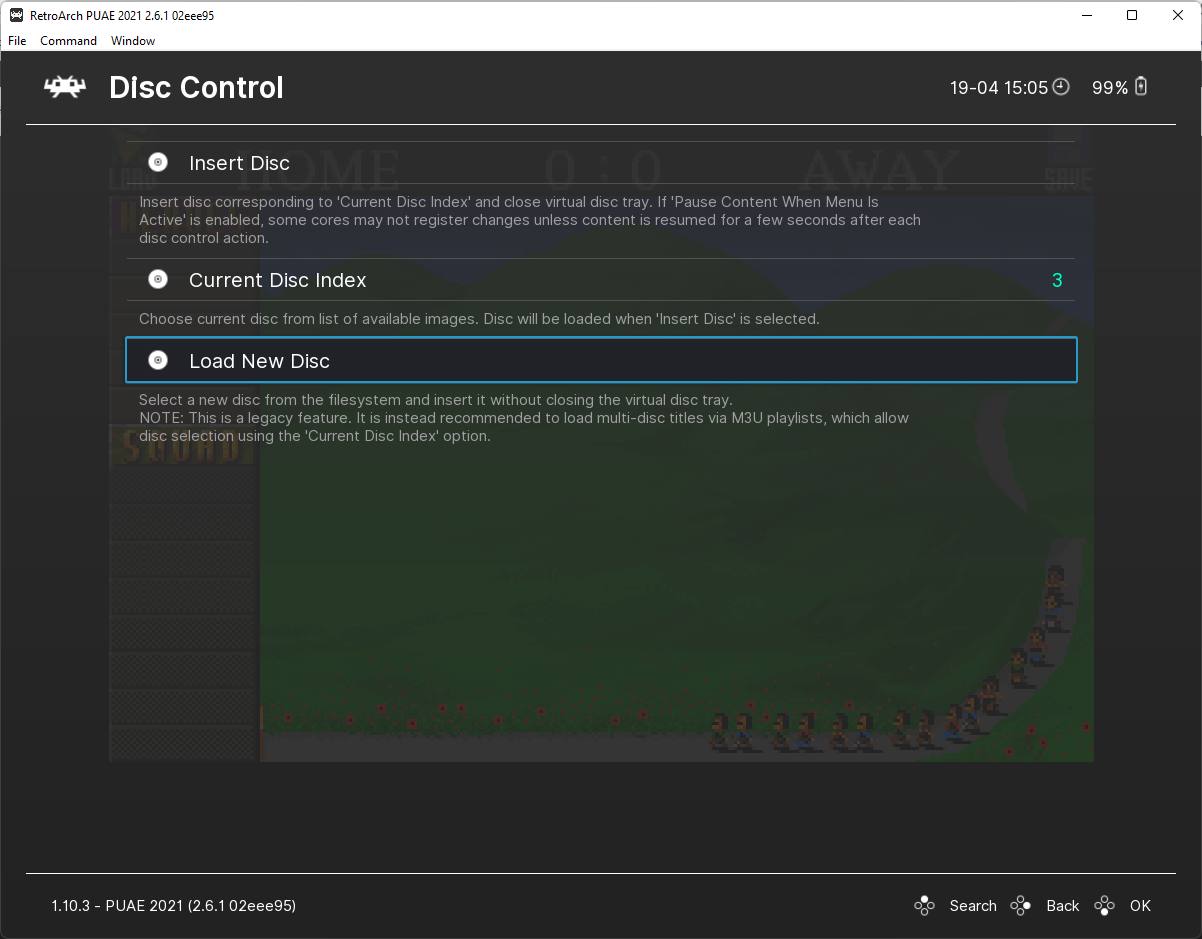Image resolution: width=1202 pixels, height=939 pixels.
Task: Click the disc index value 3
Action: pos(1057,281)
